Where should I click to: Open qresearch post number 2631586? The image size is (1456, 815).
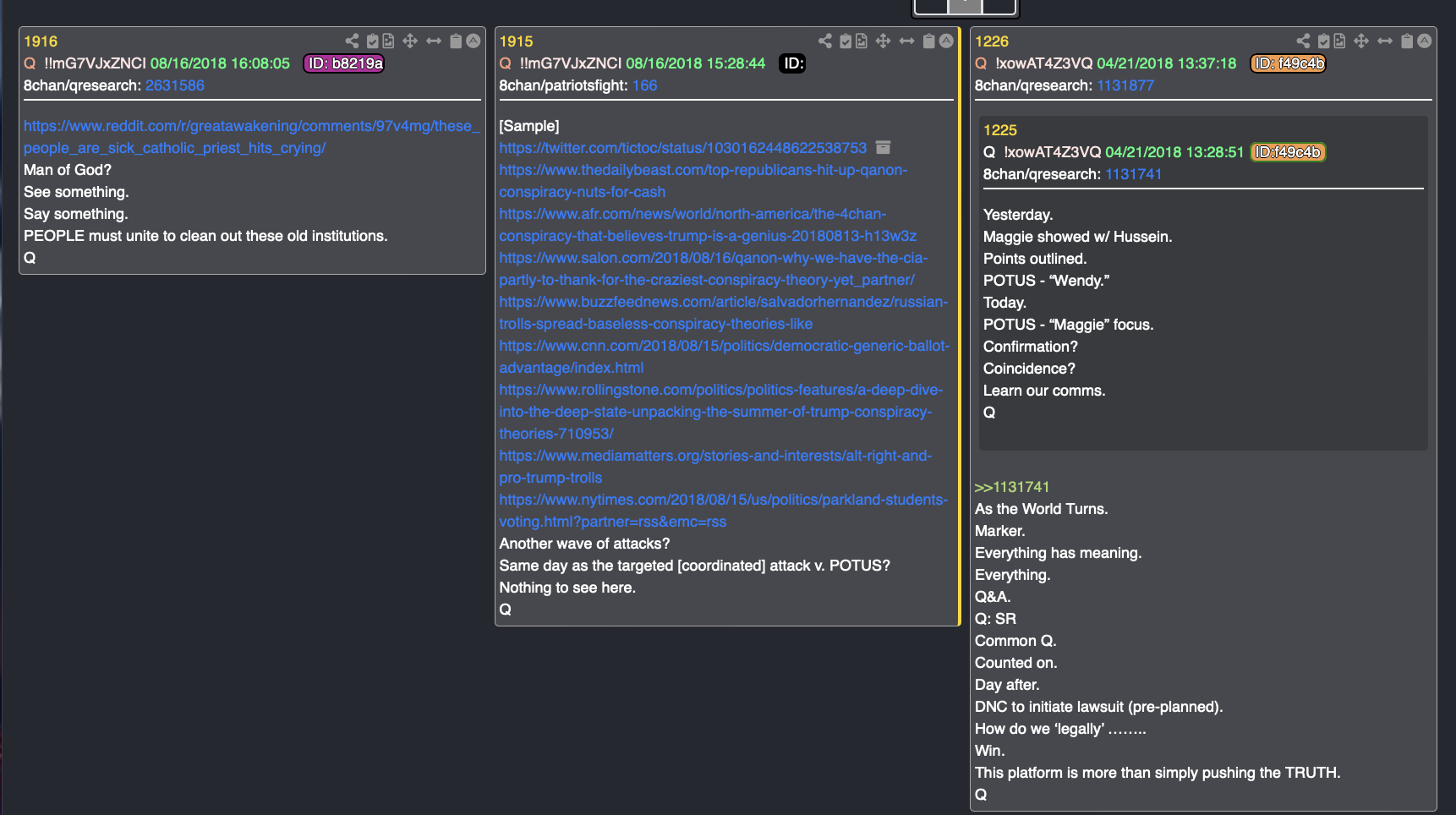(175, 85)
